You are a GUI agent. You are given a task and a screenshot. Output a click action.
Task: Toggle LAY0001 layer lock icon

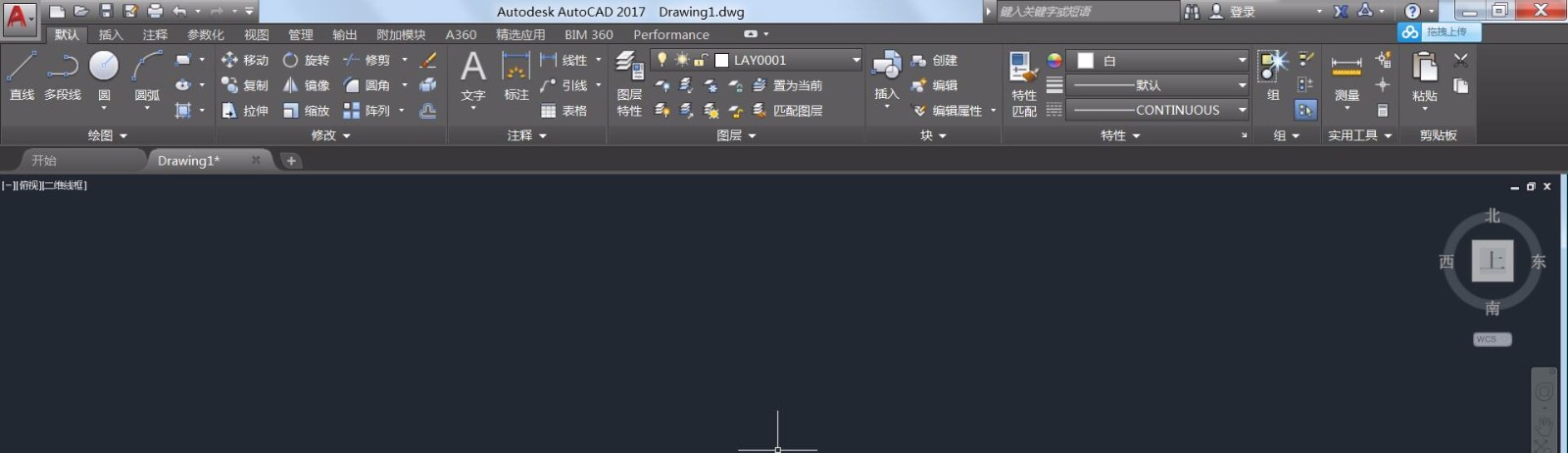700,60
